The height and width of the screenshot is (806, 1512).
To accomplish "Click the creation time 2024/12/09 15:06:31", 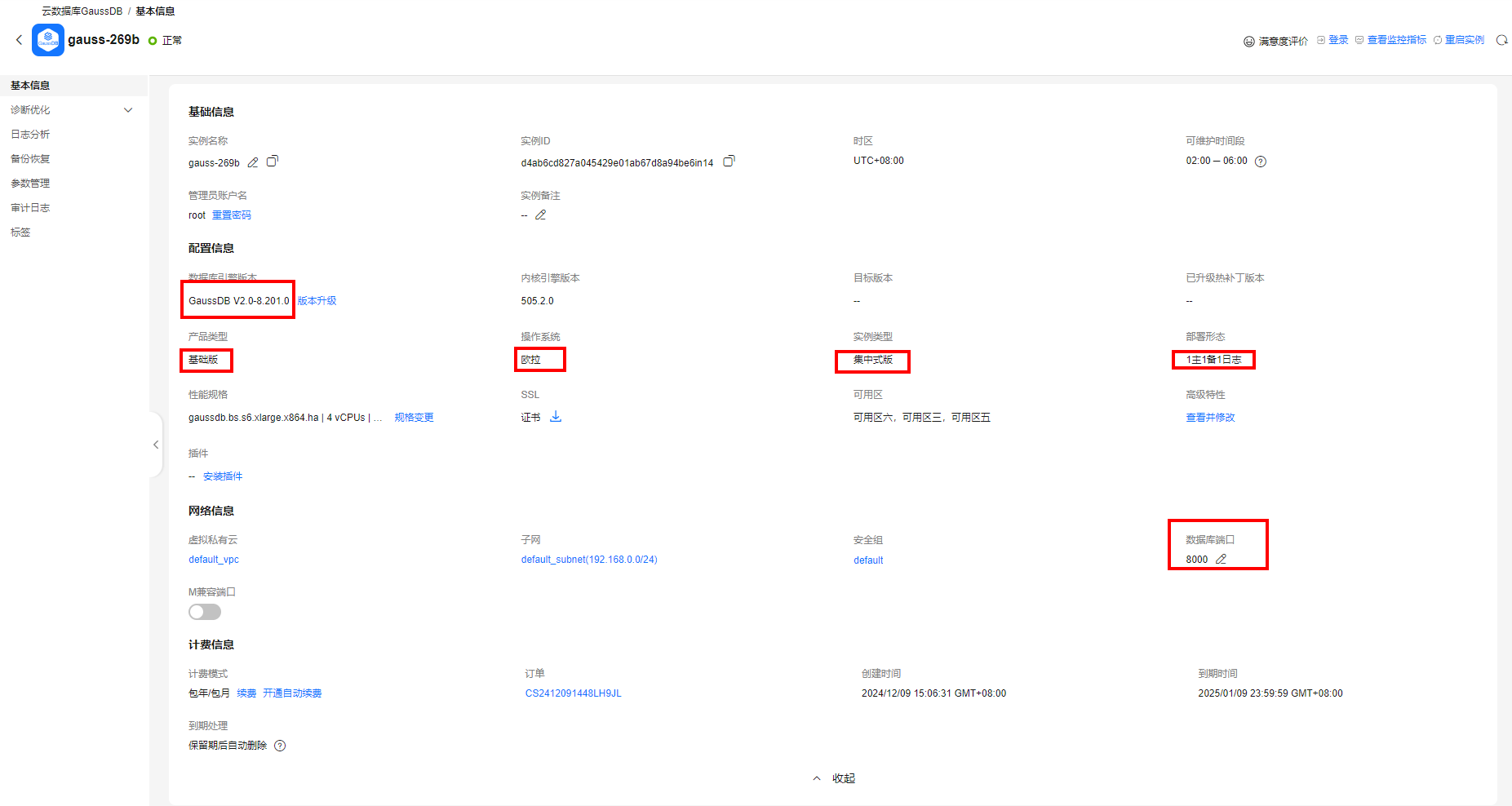I will [x=933, y=693].
